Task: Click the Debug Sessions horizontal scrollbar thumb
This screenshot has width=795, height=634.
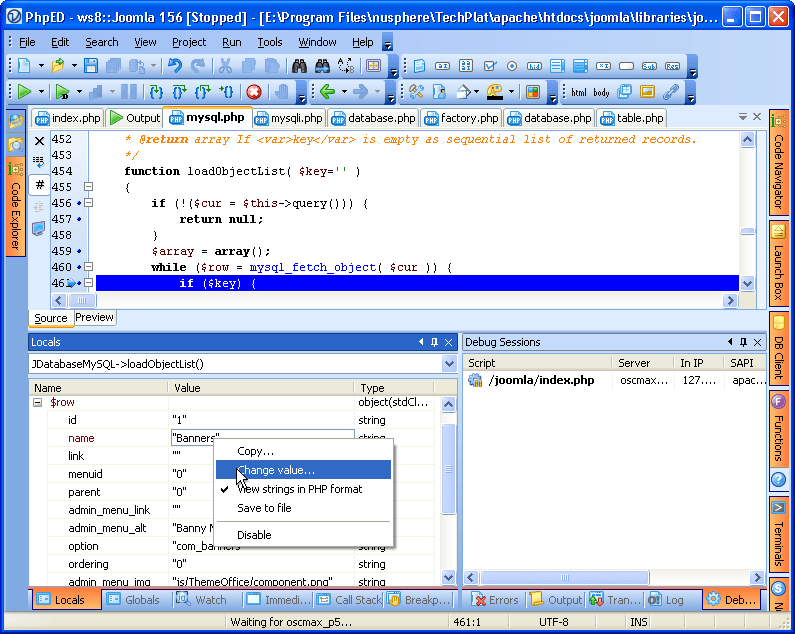Action: pos(565,577)
